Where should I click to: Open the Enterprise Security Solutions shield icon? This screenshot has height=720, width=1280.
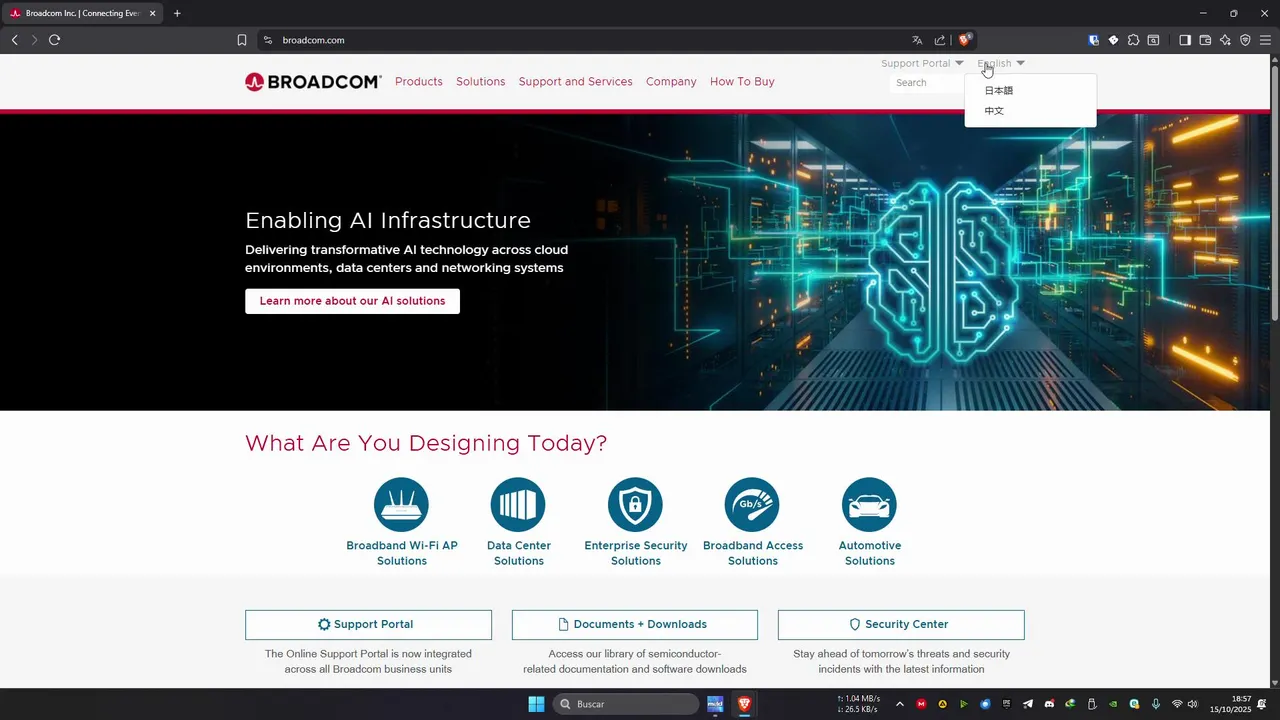point(635,504)
